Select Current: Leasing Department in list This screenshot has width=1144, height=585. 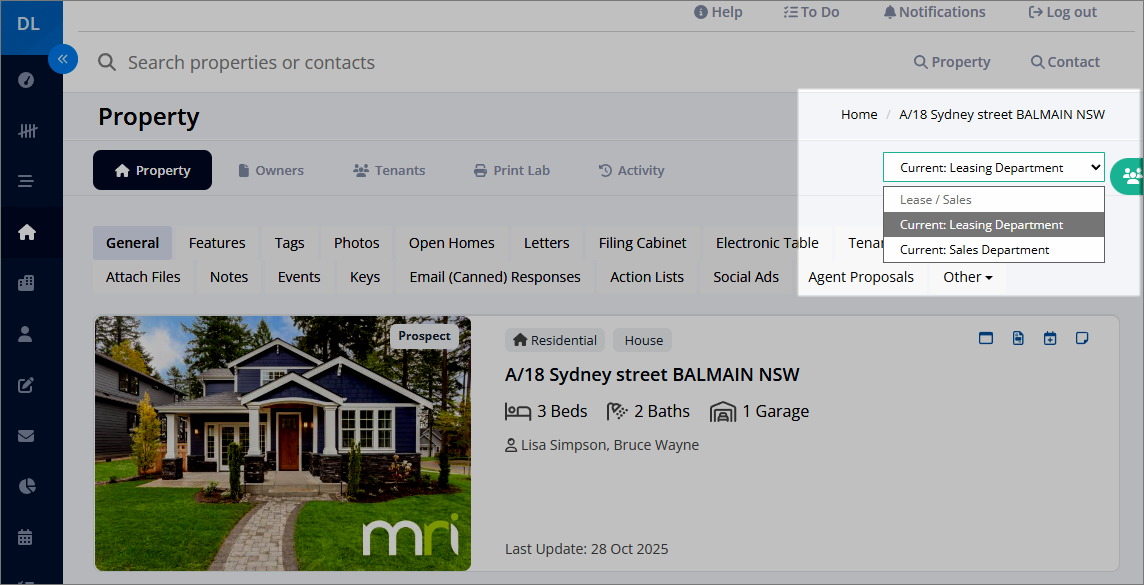point(994,225)
